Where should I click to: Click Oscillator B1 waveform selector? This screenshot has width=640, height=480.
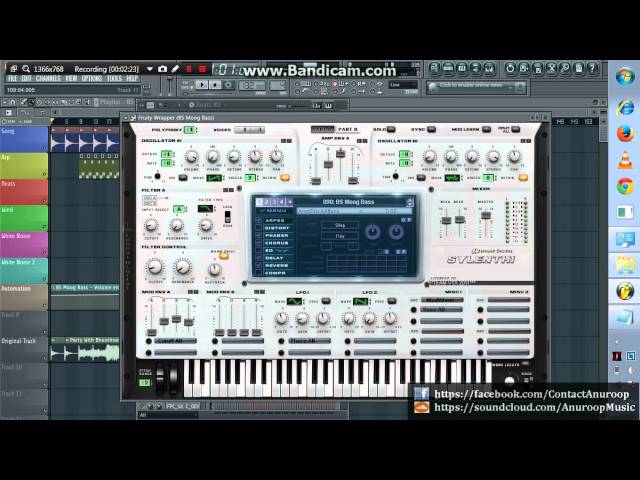[452, 178]
